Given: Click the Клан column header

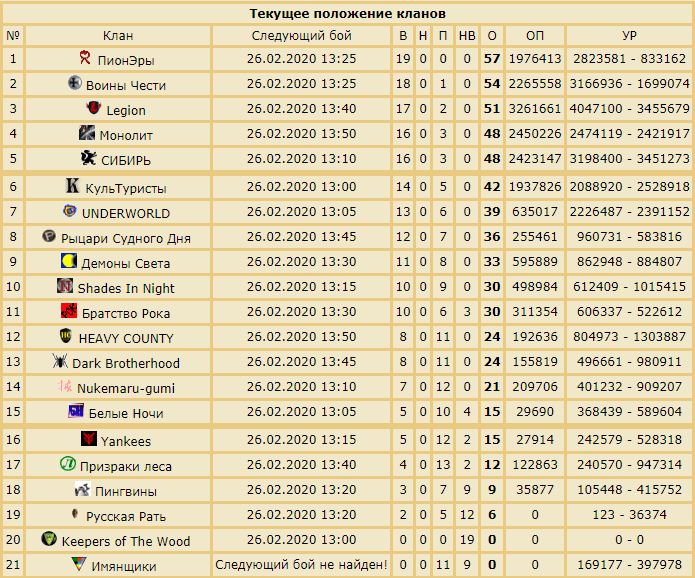Looking at the screenshot, I should [x=118, y=35].
